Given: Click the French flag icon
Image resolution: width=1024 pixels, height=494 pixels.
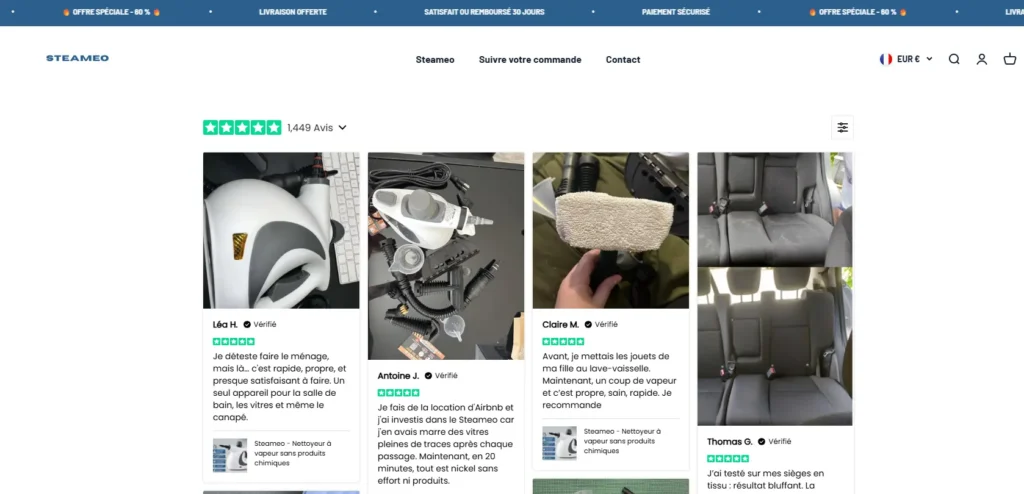Looking at the screenshot, I should coord(886,59).
